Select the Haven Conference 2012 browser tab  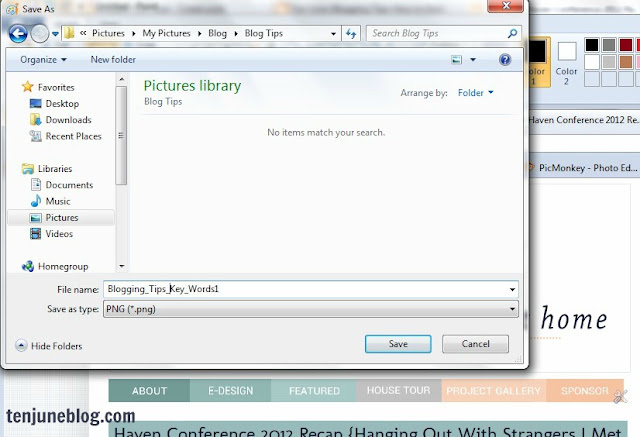click(584, 120)
